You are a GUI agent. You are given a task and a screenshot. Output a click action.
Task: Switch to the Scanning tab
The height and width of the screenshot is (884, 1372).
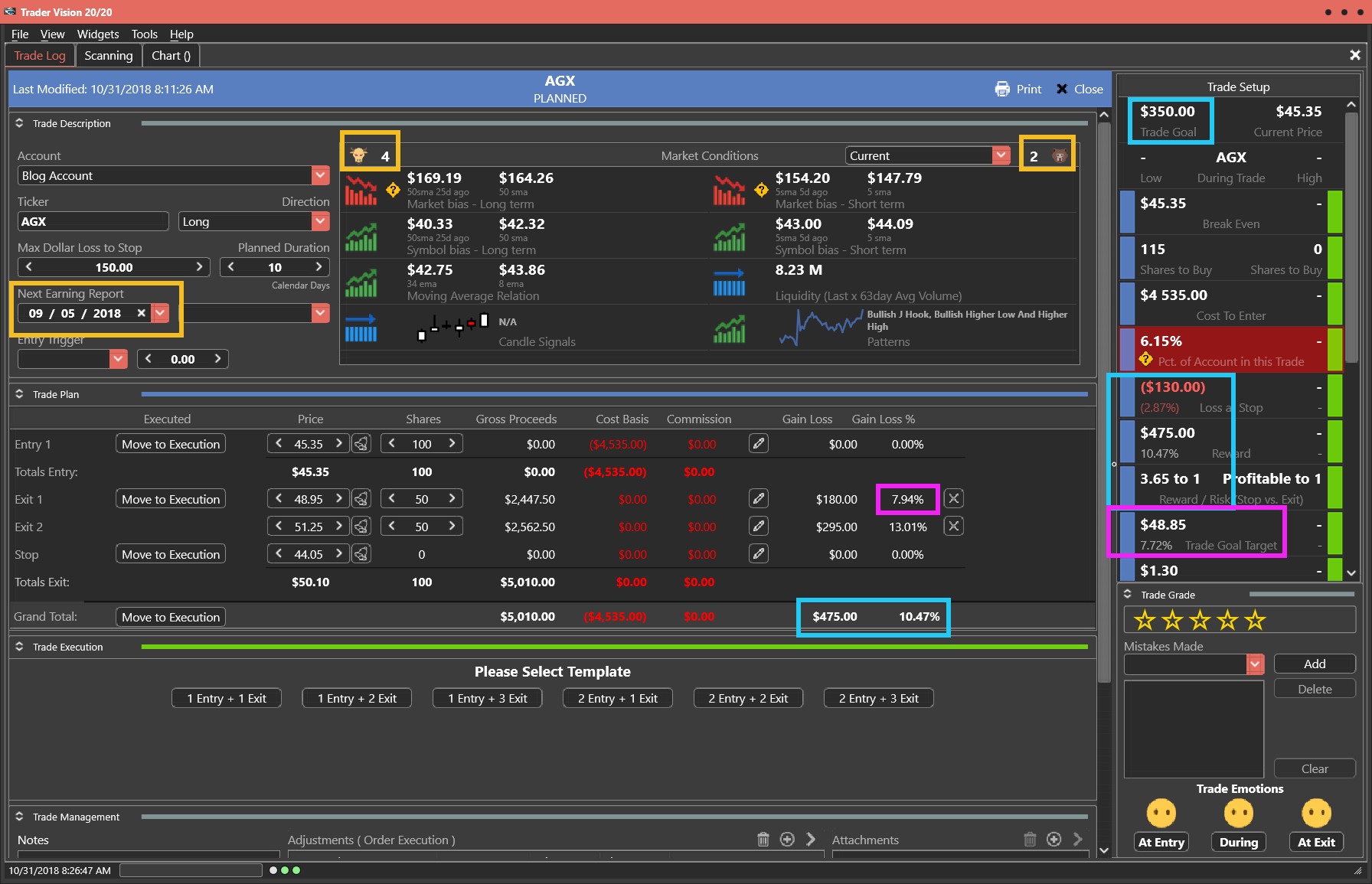click(x=109, y=55)
